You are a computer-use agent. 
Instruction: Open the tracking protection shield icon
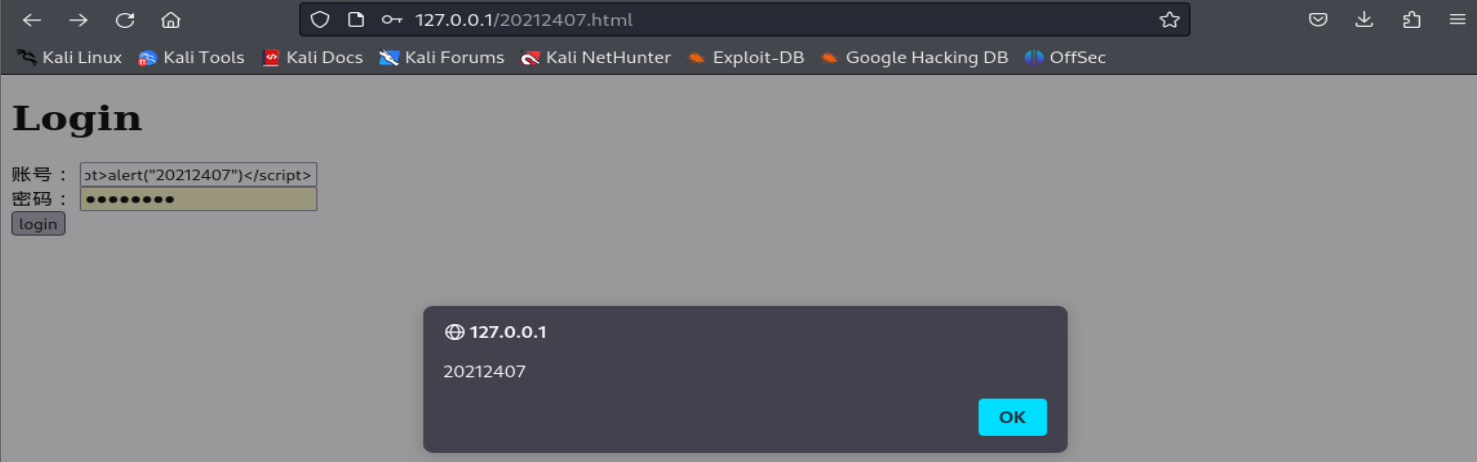click(x=320, y=20)
